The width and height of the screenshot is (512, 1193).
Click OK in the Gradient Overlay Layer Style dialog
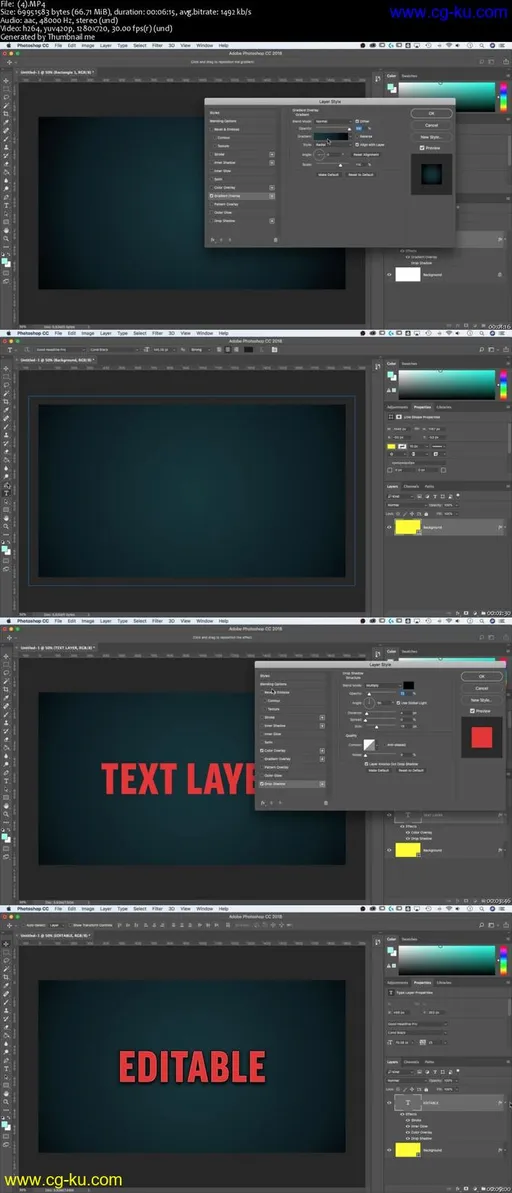(x=431, y=113)
